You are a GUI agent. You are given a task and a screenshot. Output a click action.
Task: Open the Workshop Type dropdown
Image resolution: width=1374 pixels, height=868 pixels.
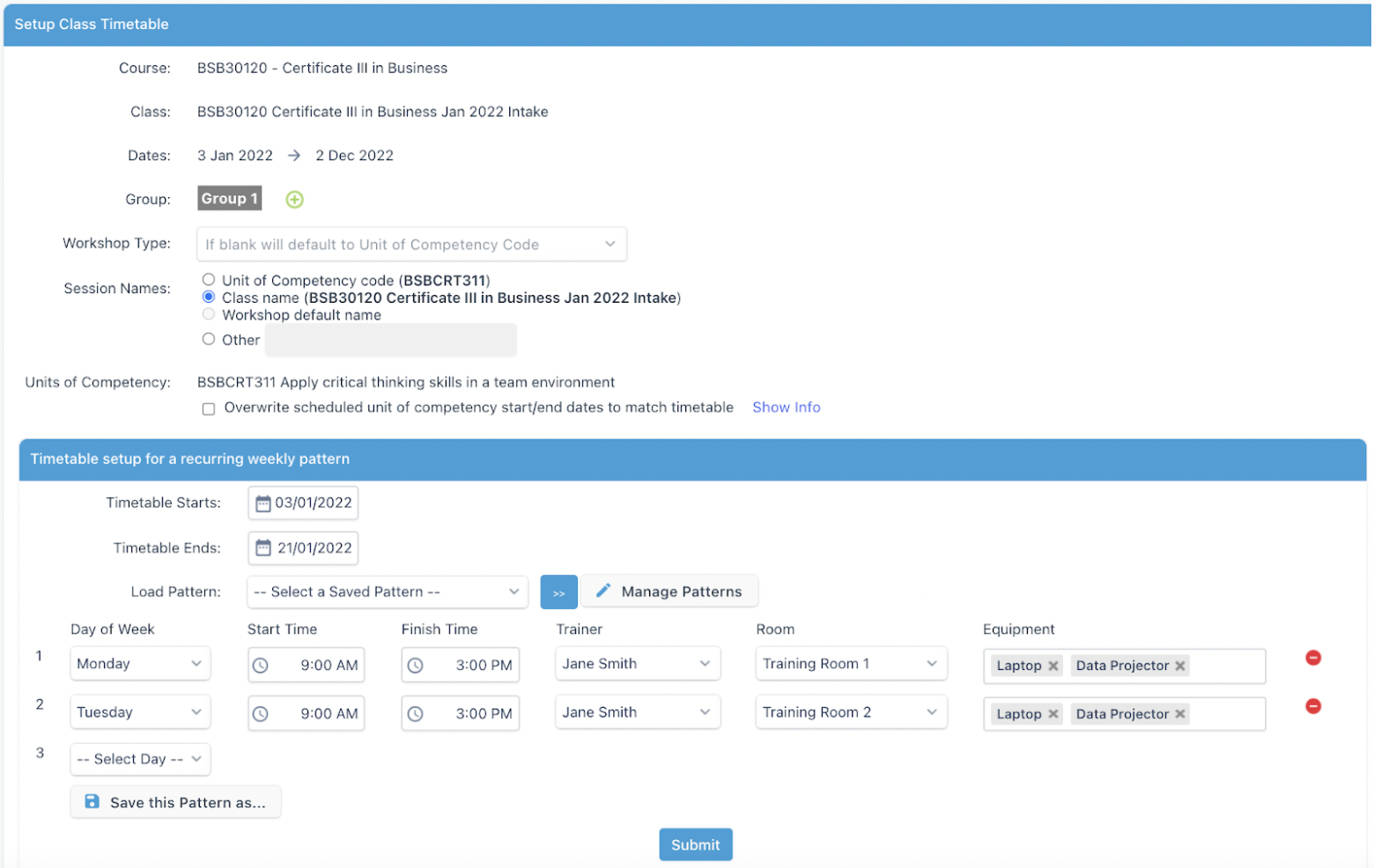(411, 244)
